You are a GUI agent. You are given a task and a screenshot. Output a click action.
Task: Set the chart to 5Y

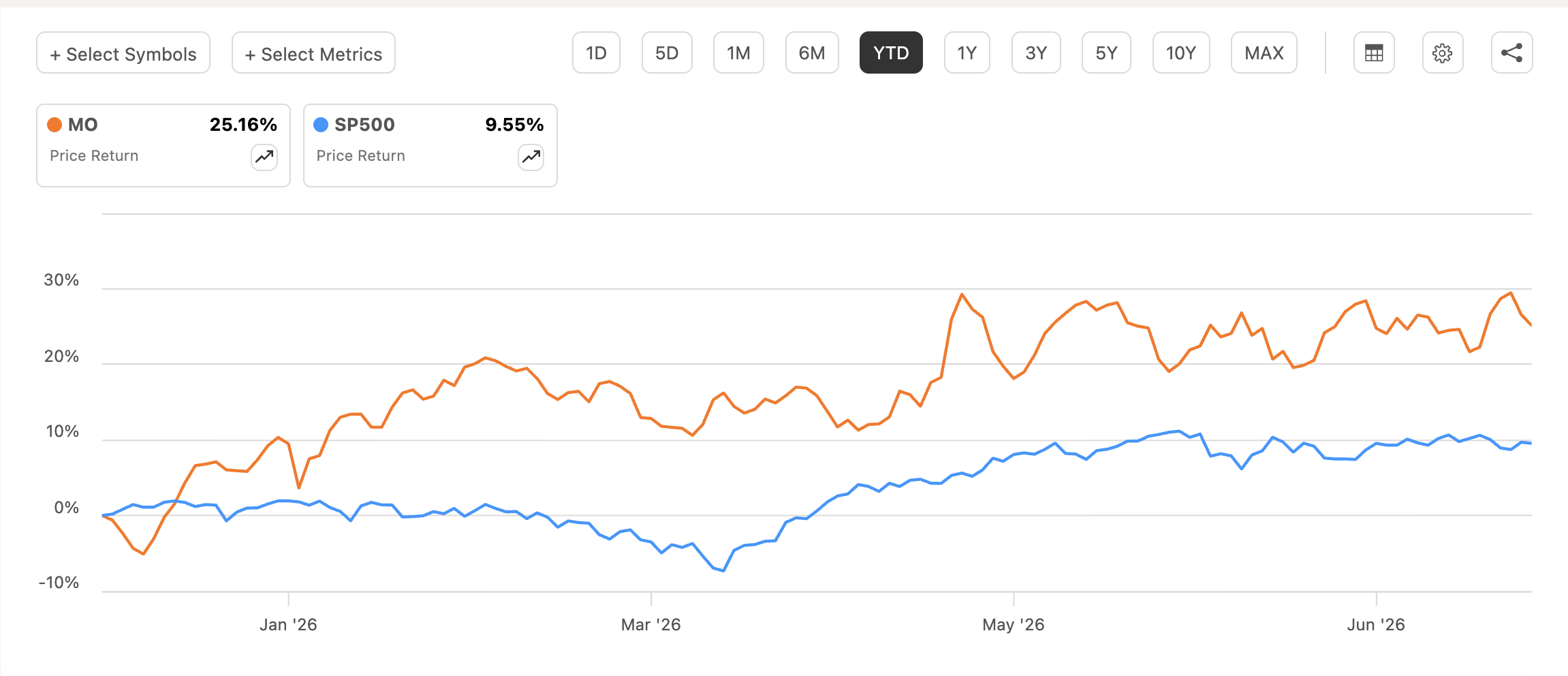(x=1106, y=52)
